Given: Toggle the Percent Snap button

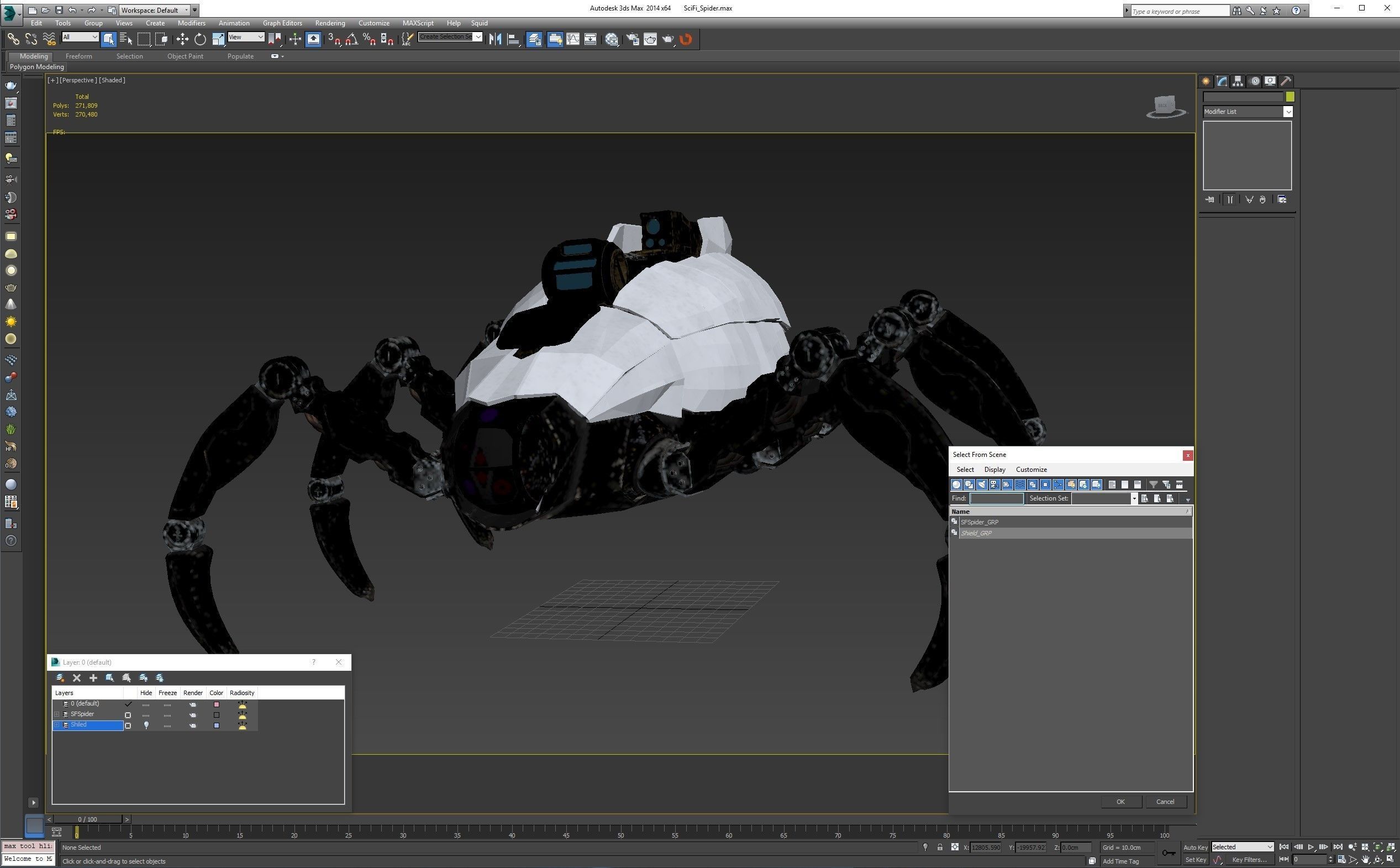Looking at the screenshot, I should [370, 39].
